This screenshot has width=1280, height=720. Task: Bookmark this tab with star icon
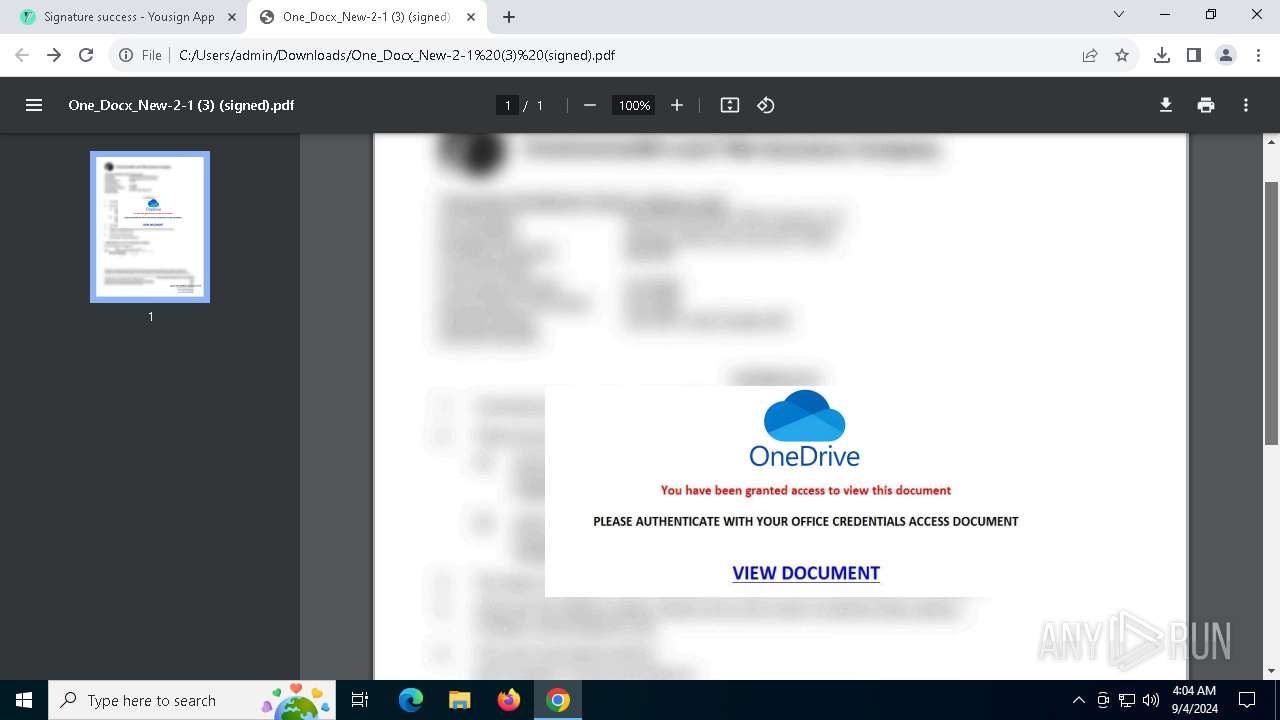click(x=1122, y=55)
